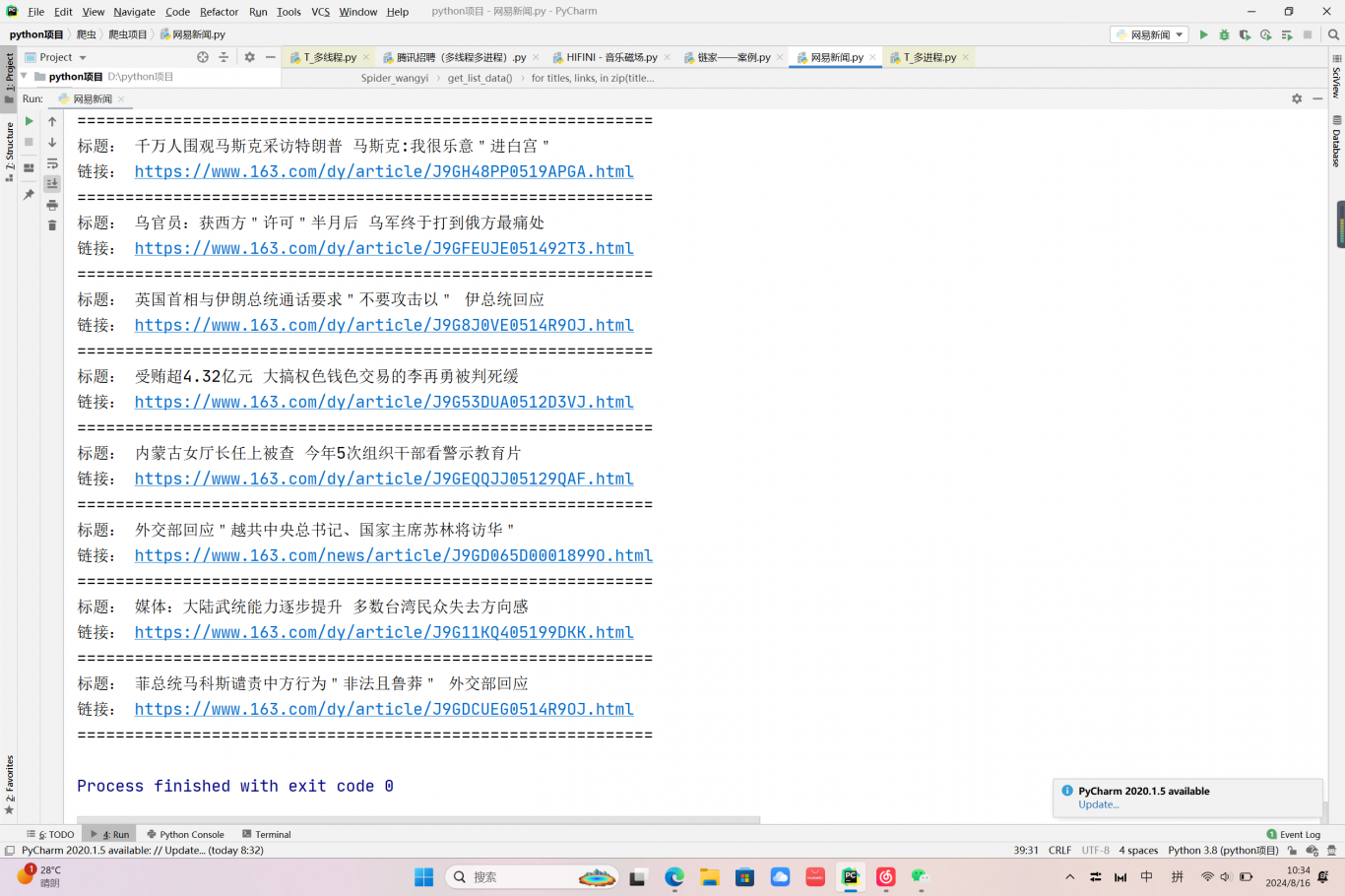Open the Navigate menu

[x=134, y=12]
